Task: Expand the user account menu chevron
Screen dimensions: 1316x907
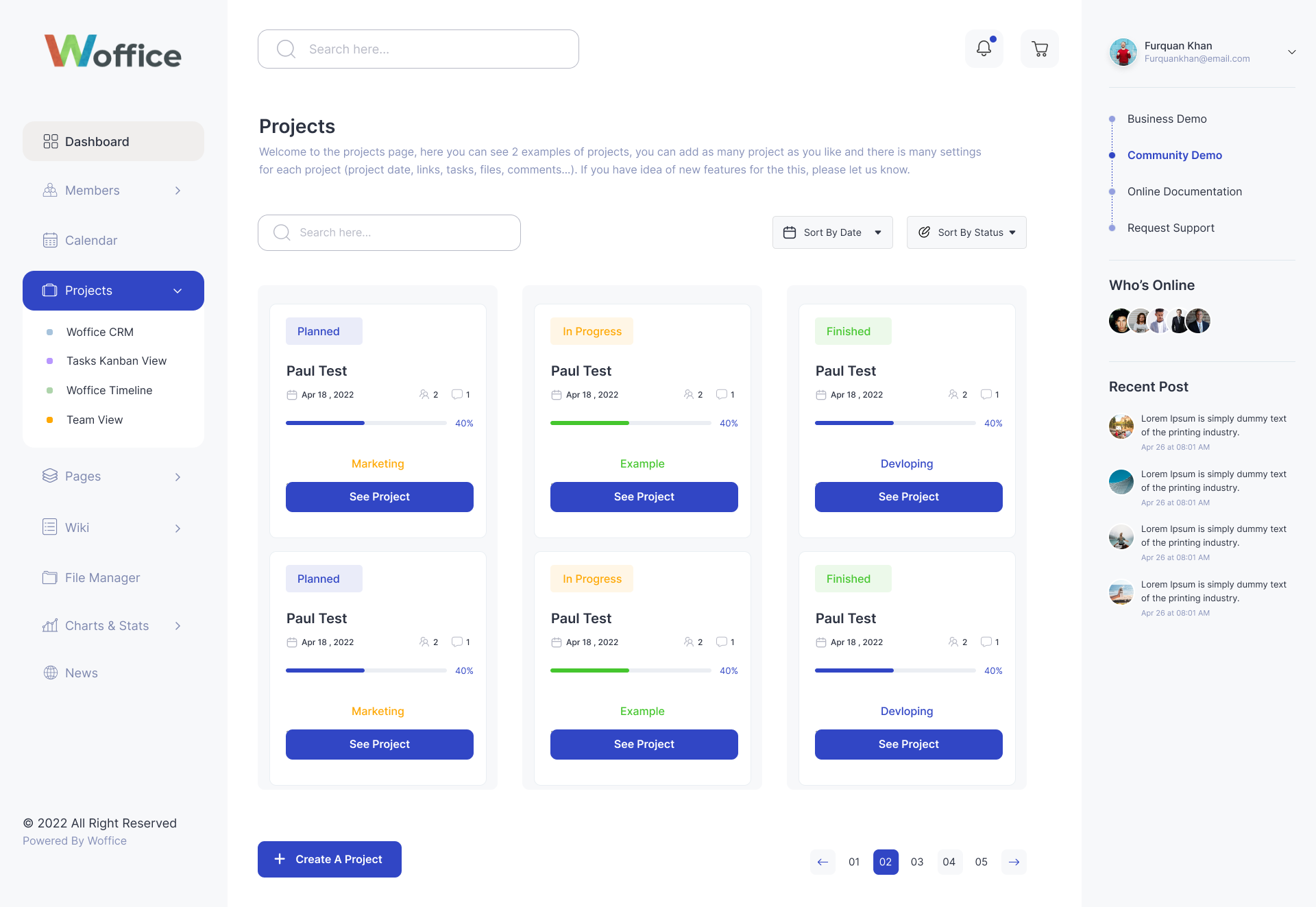Action: 1291,52
